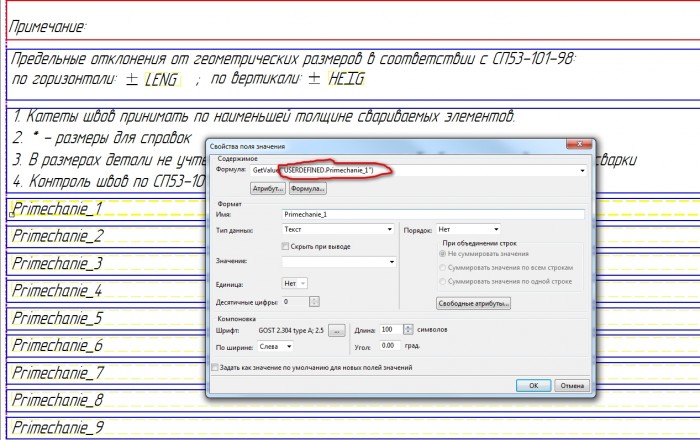This screenshot has width=700, height=440.
Task: Select Суммировать значения по всем строкам
Action: click(442, 267)
